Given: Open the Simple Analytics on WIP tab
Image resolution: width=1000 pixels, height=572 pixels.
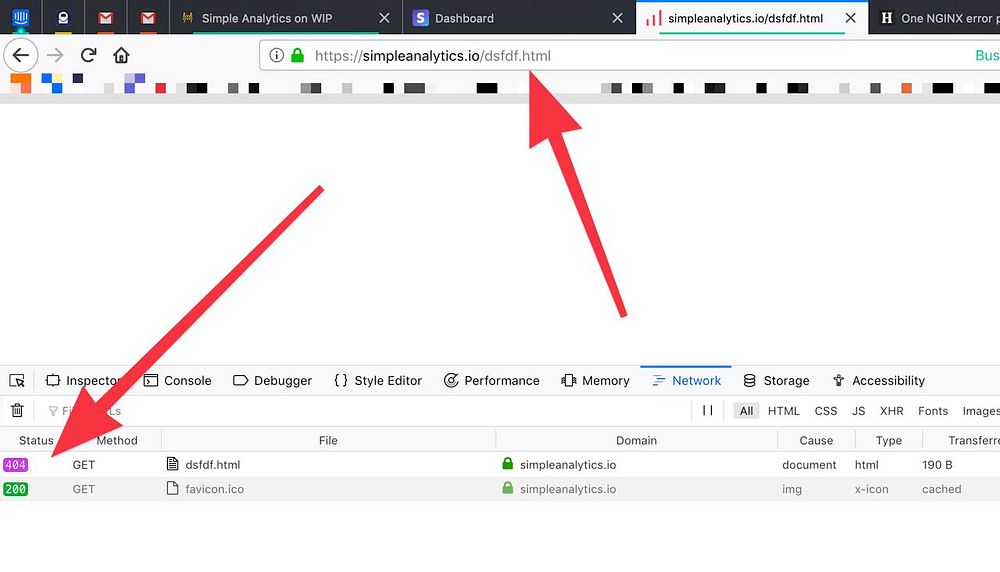Looking at the screenshot, I should (x=286, y=18).
